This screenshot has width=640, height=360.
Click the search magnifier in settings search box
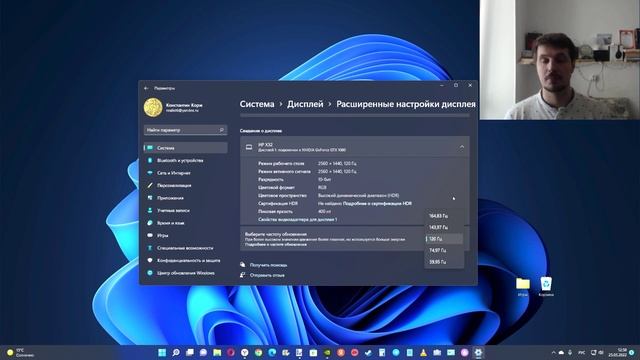(x=222, y=130)
